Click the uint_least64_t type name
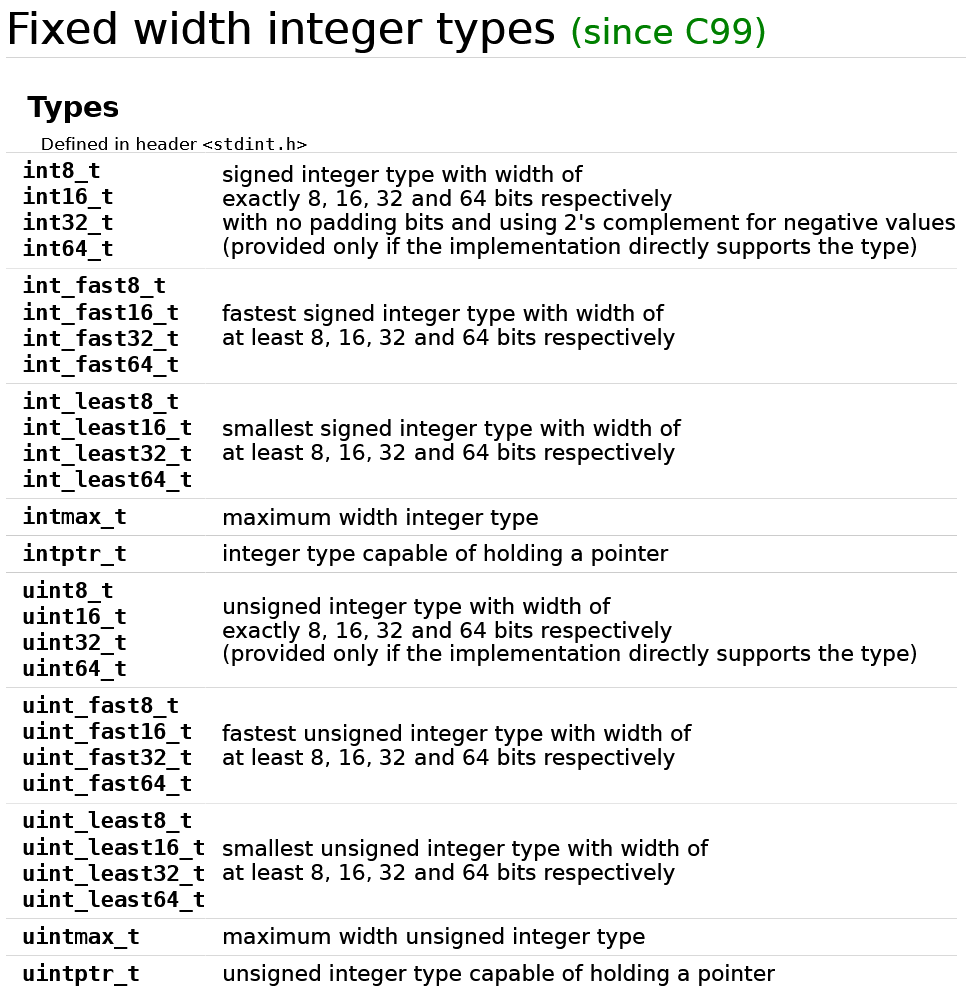The height and width of the screenshot is (995, 966). (113, 900)
